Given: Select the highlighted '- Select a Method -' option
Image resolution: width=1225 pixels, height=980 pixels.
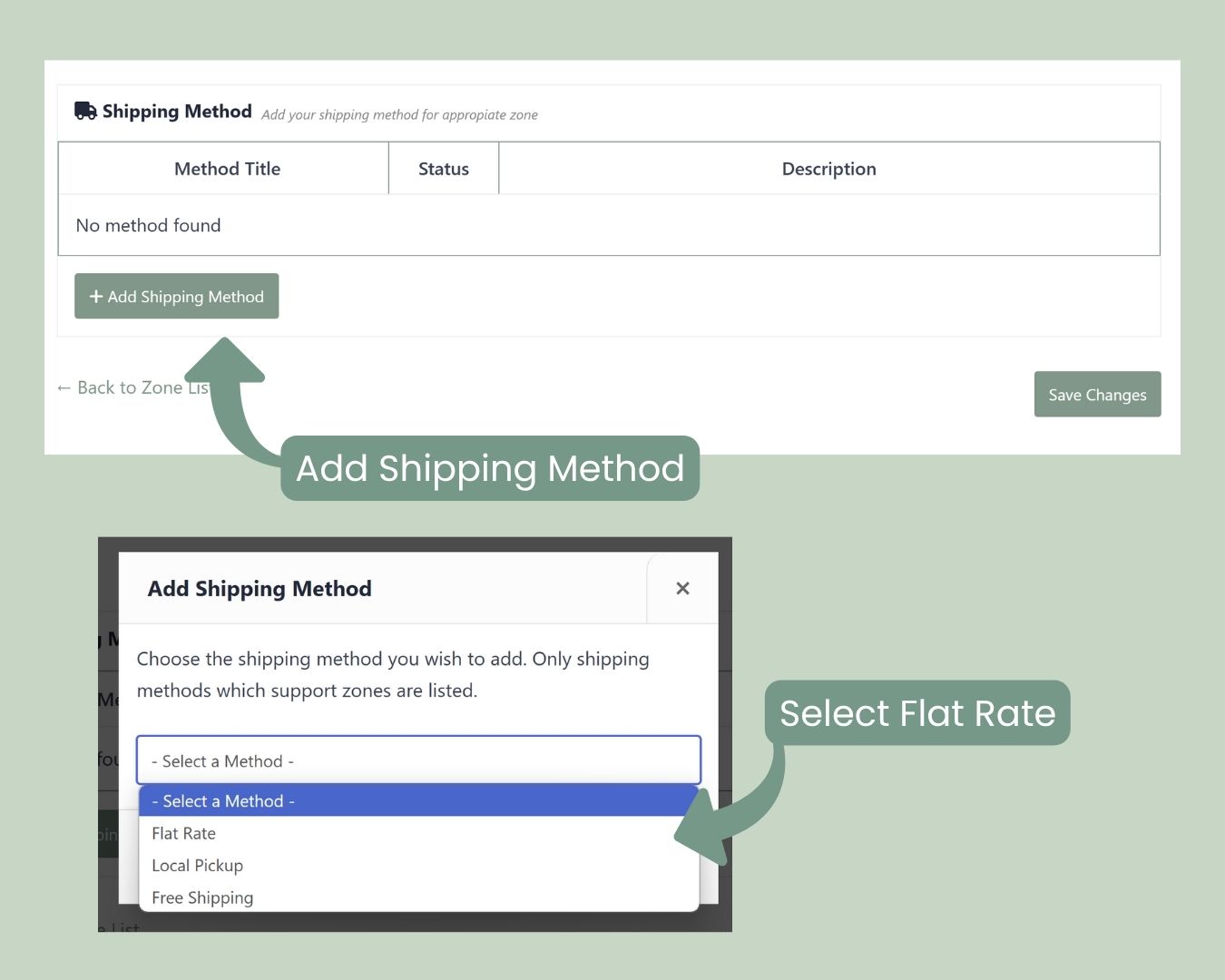Looking at the screenshot, I should (418, 801).
